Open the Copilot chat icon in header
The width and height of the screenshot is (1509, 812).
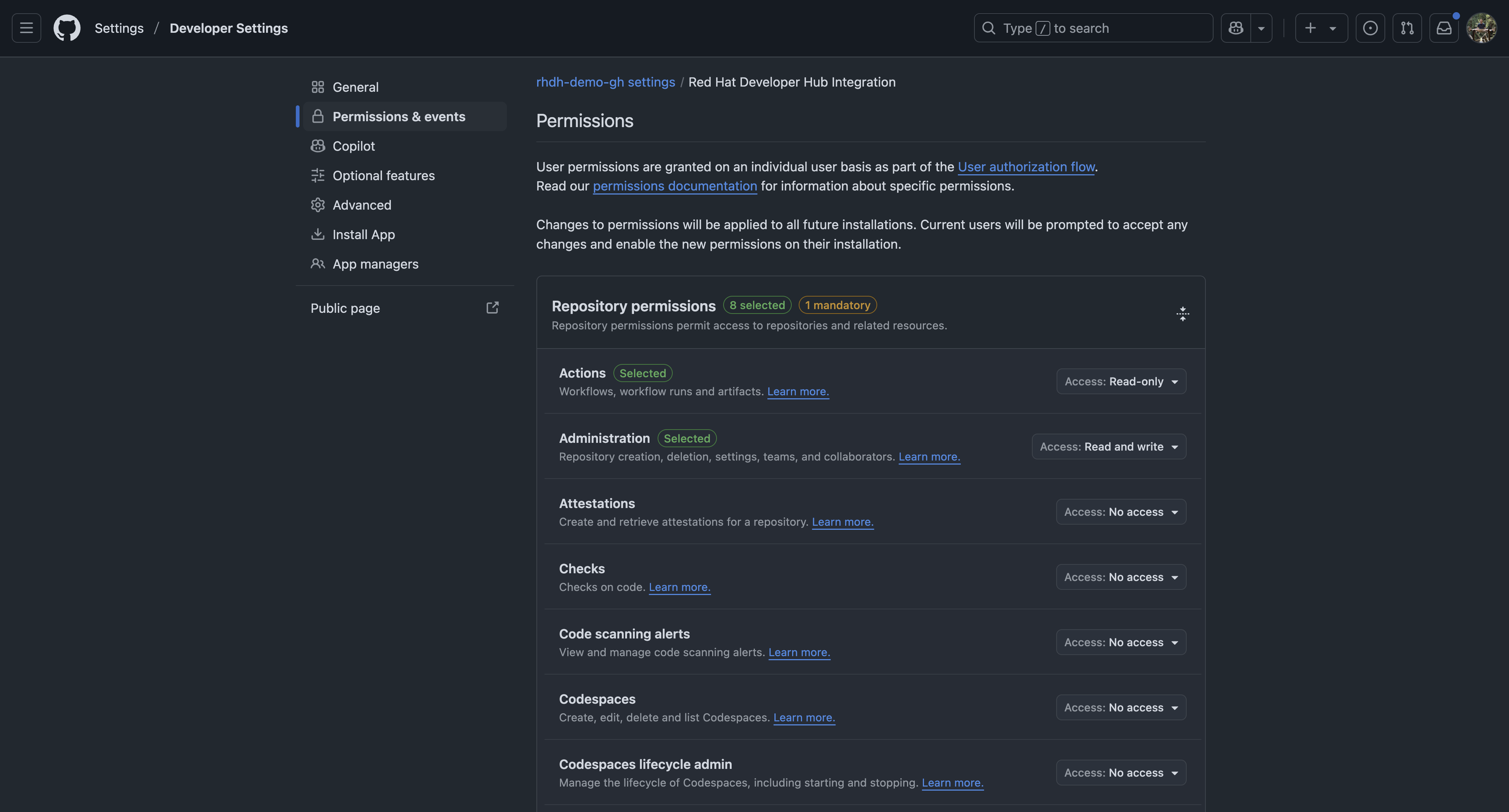[x=1236, y=28]
